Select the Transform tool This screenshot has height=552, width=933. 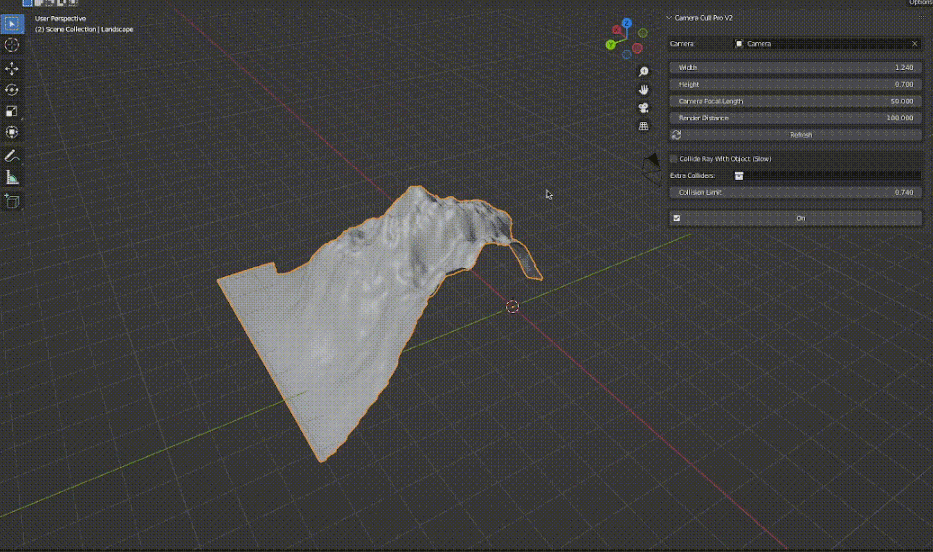tap(12, 133)
